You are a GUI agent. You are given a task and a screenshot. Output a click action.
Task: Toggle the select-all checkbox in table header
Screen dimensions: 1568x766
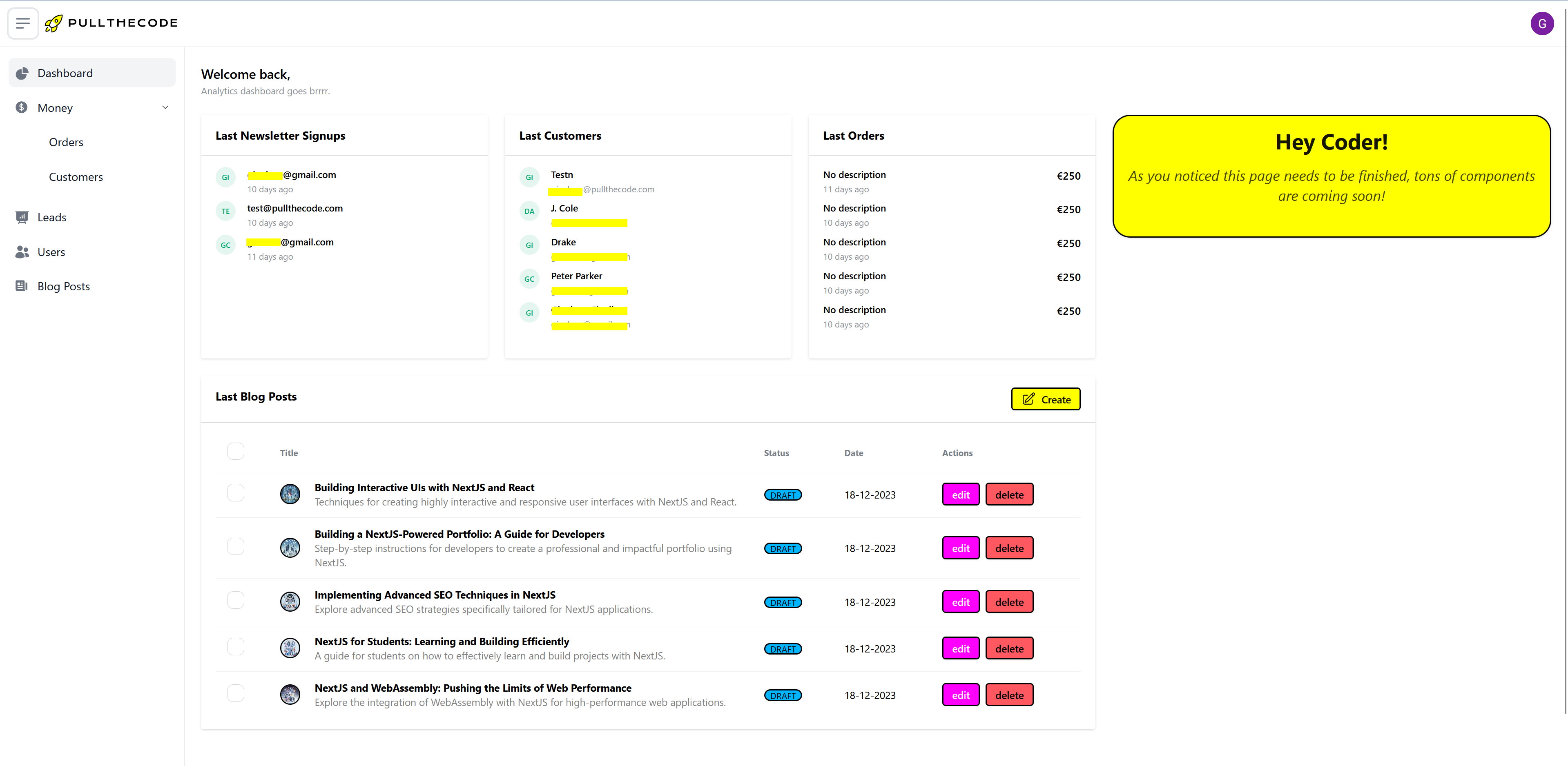pos(236,452)
